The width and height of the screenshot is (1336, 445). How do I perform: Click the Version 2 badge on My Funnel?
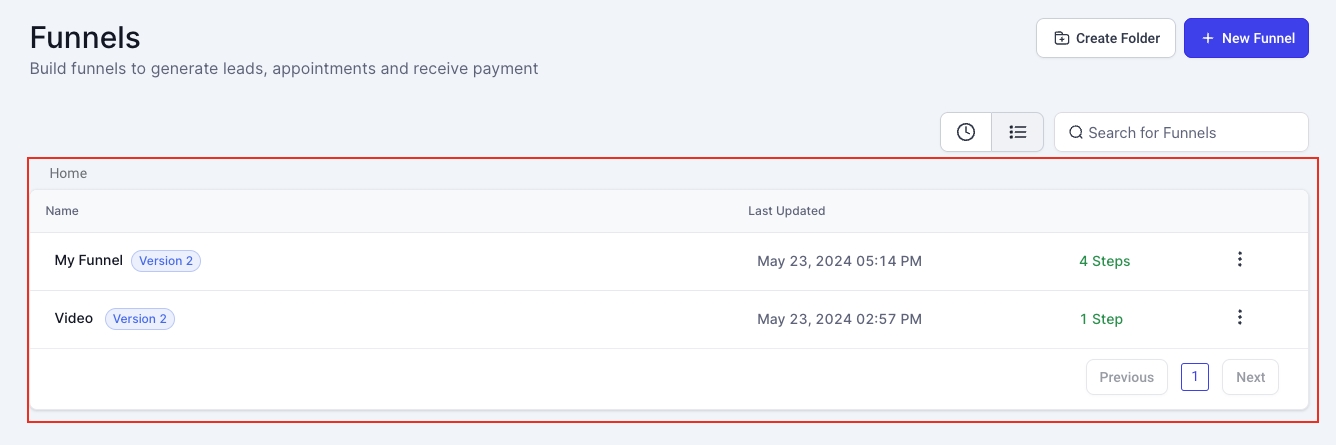pyautogui.click(x=166, y=261)
